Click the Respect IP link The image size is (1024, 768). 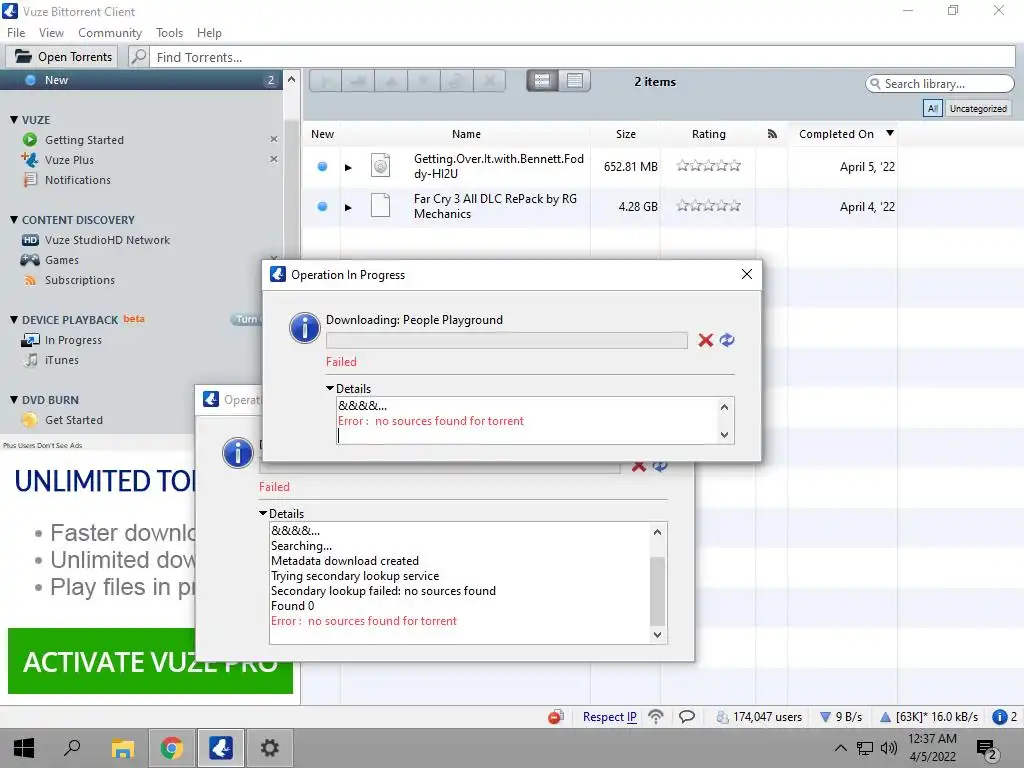[x=609, y=717]
